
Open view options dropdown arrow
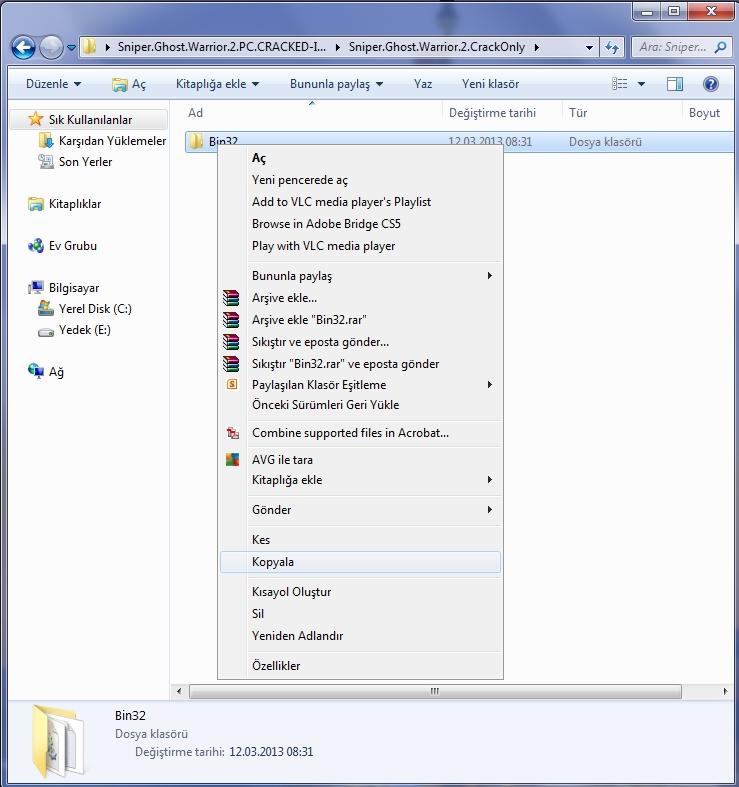point(641,84)
